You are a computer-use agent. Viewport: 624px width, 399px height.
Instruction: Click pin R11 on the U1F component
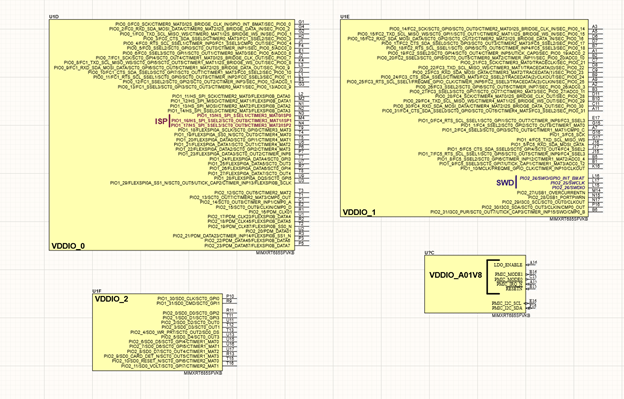click(x=230, y=310)
